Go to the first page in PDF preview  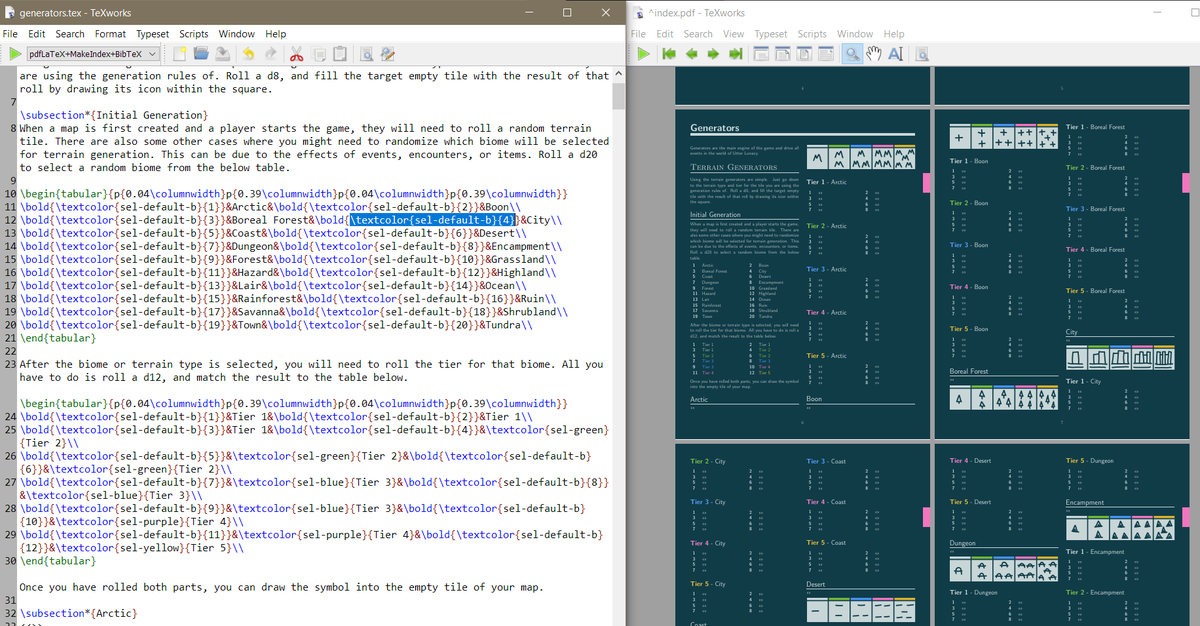click(x=669, y=53)
